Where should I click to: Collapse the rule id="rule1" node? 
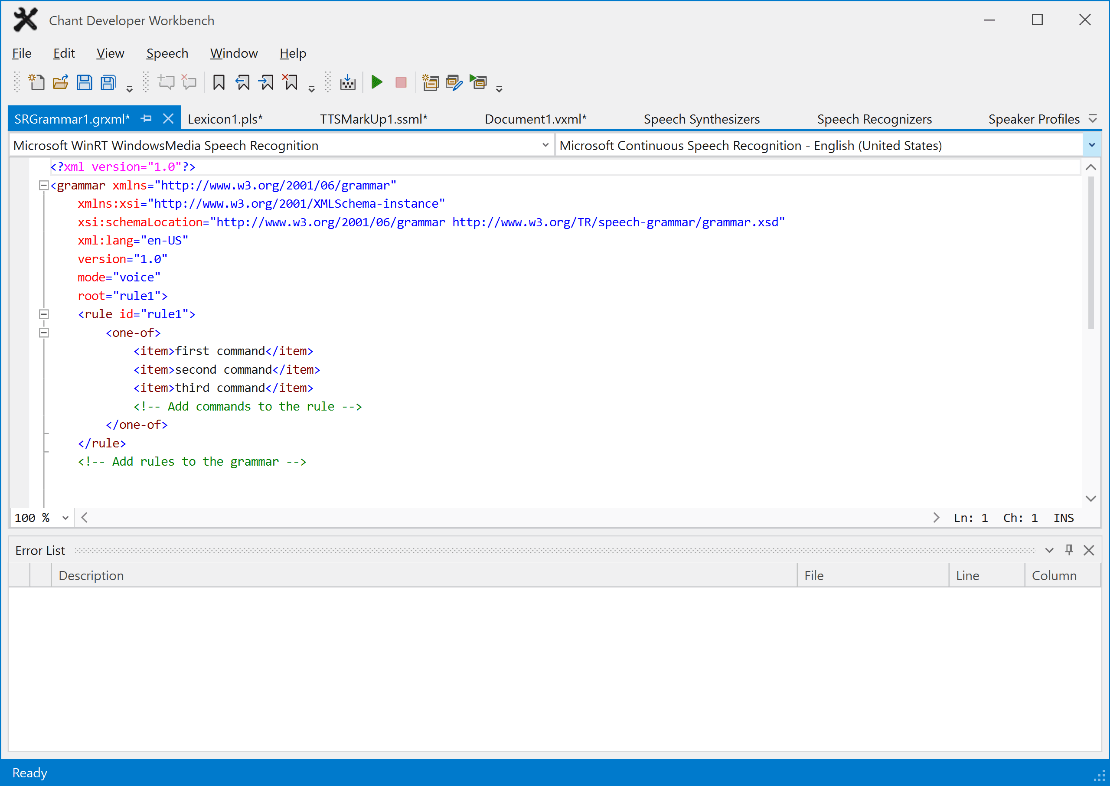44,314
